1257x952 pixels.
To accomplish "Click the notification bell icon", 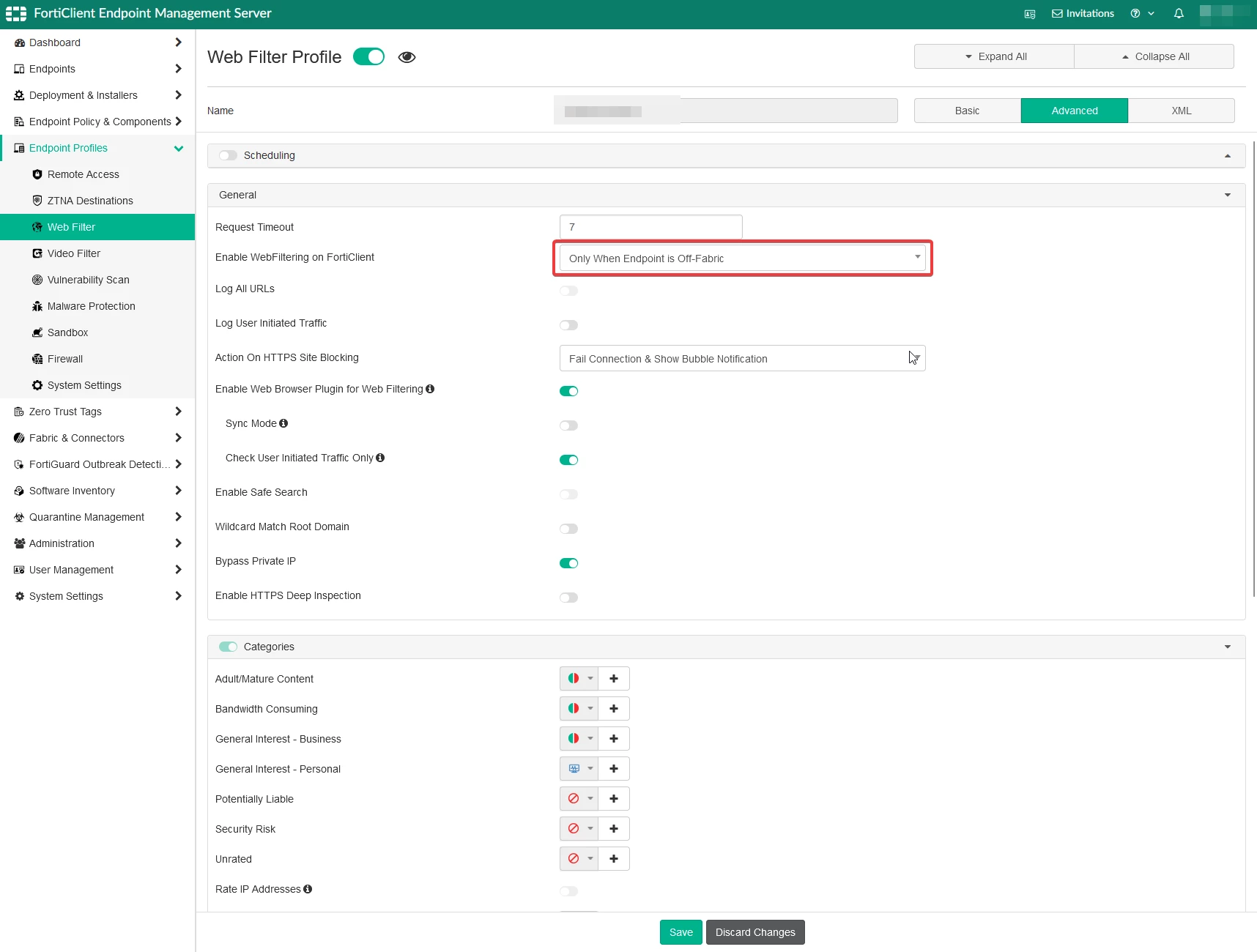I will click(x=1179, y=14).
